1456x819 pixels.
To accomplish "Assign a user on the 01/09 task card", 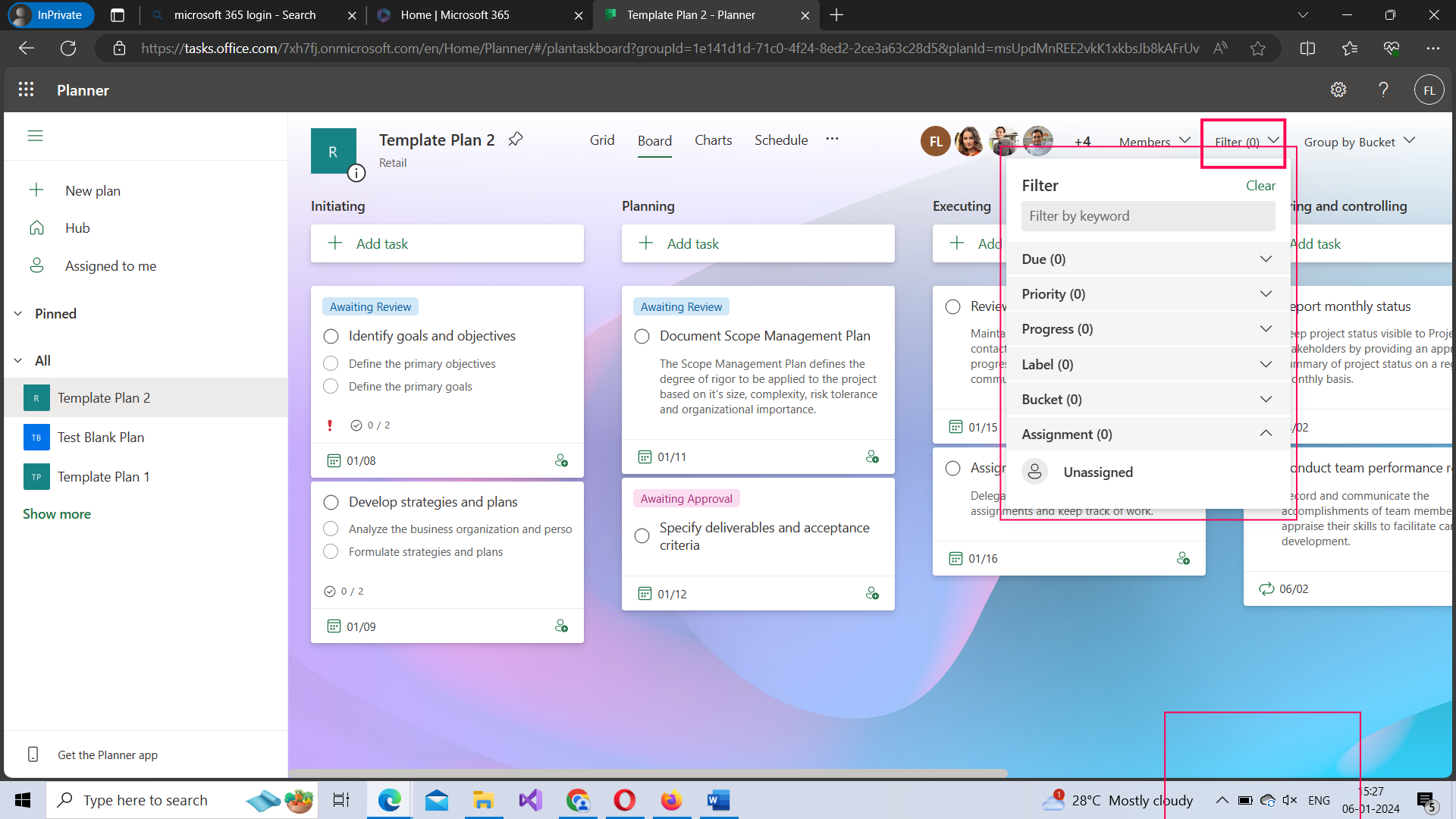I will 561,626.
